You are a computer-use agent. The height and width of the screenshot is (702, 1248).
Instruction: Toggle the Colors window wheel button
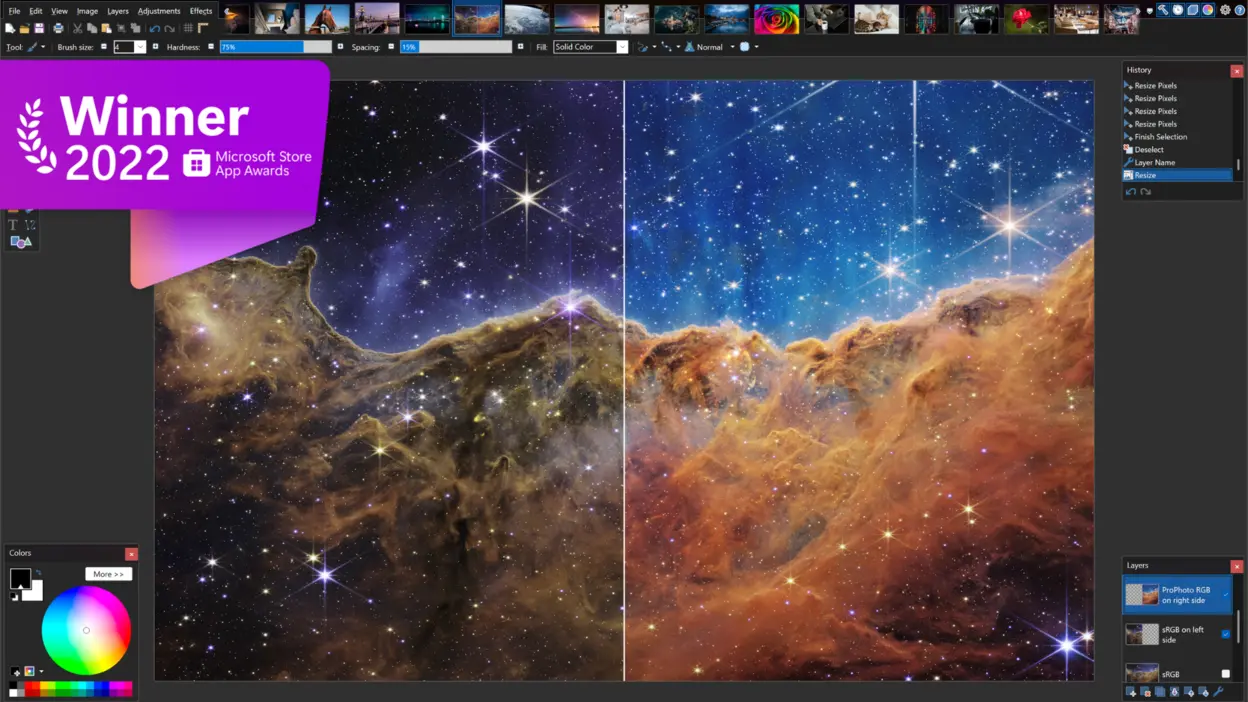click(x=1208, y=10)
